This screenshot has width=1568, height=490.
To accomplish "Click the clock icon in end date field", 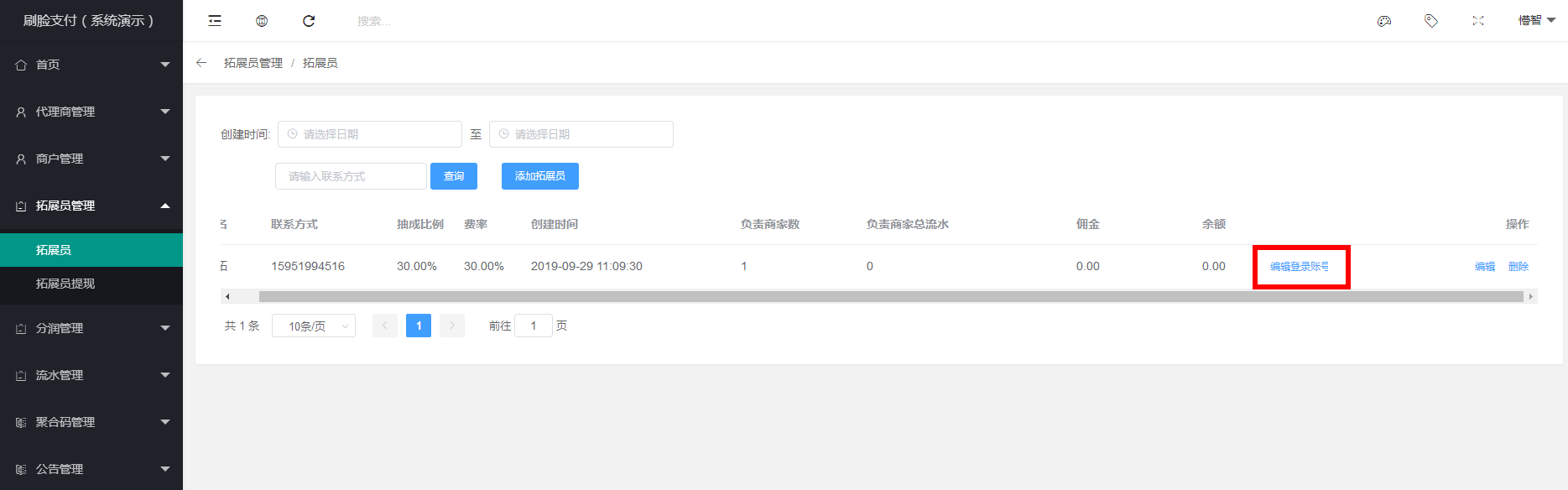I will coord(503,134).
